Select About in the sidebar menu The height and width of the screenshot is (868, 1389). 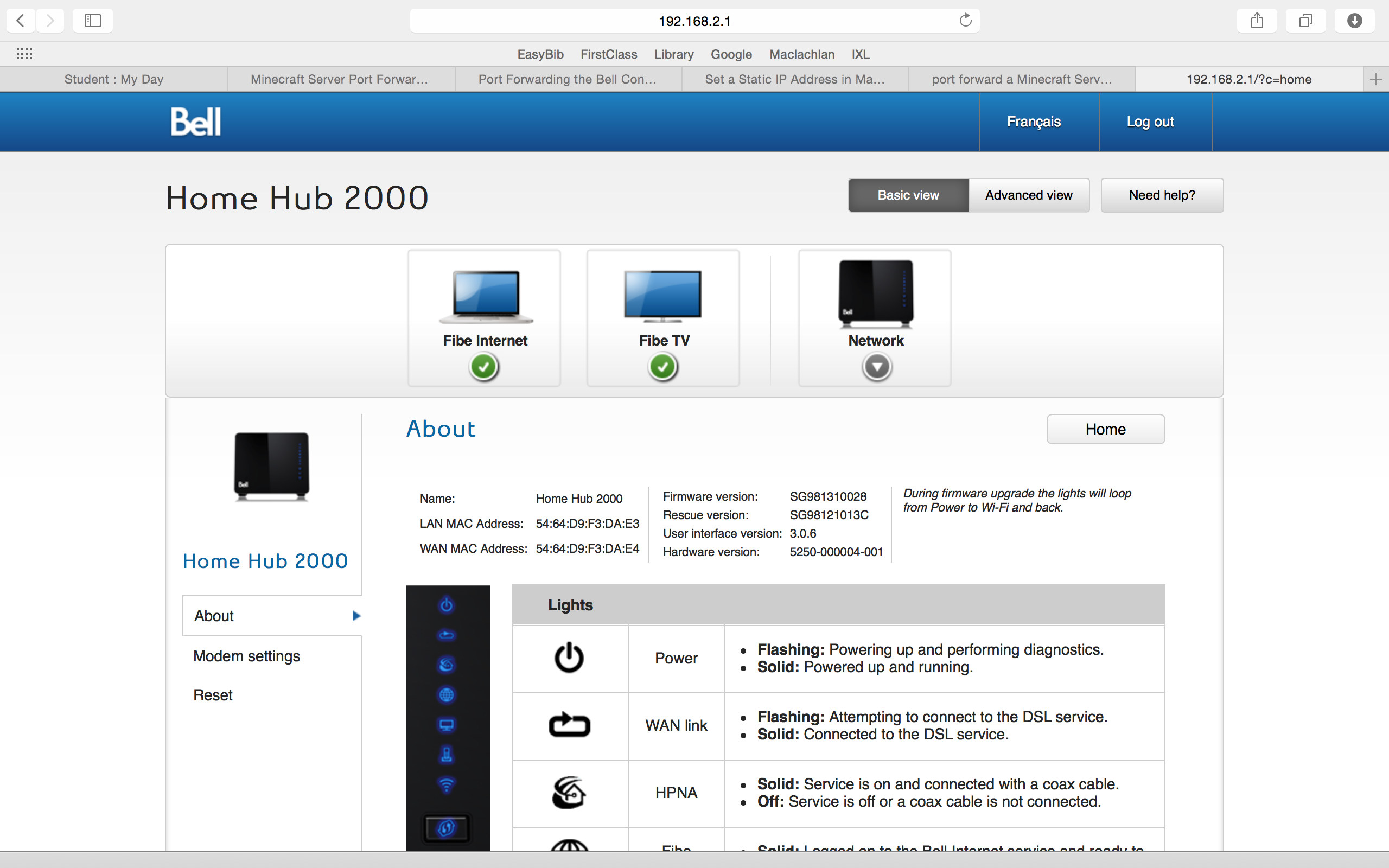pyautogui.click(x=272, y=615)
